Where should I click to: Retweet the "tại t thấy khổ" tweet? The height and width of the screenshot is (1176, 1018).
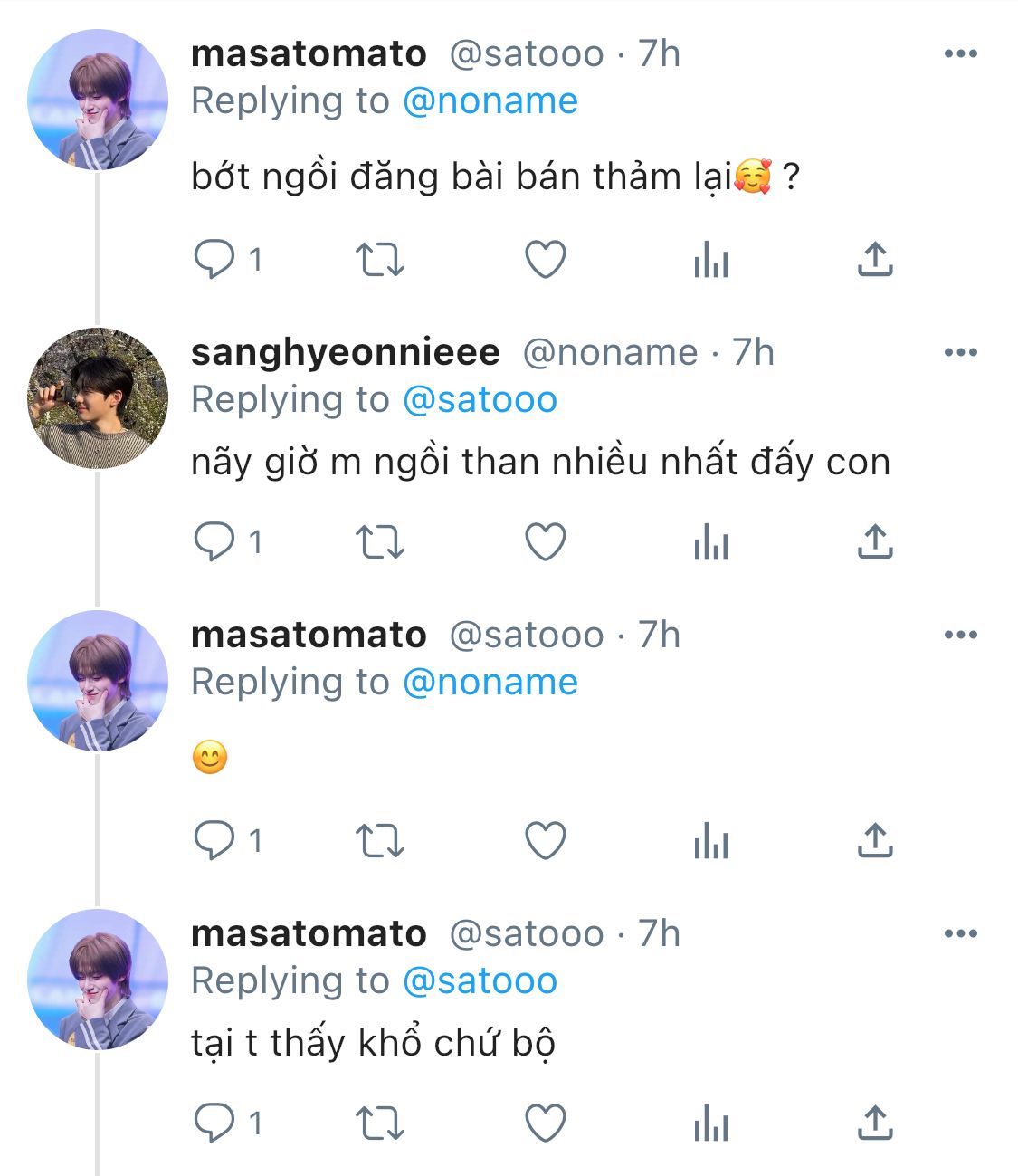[x=379, y=1123]
